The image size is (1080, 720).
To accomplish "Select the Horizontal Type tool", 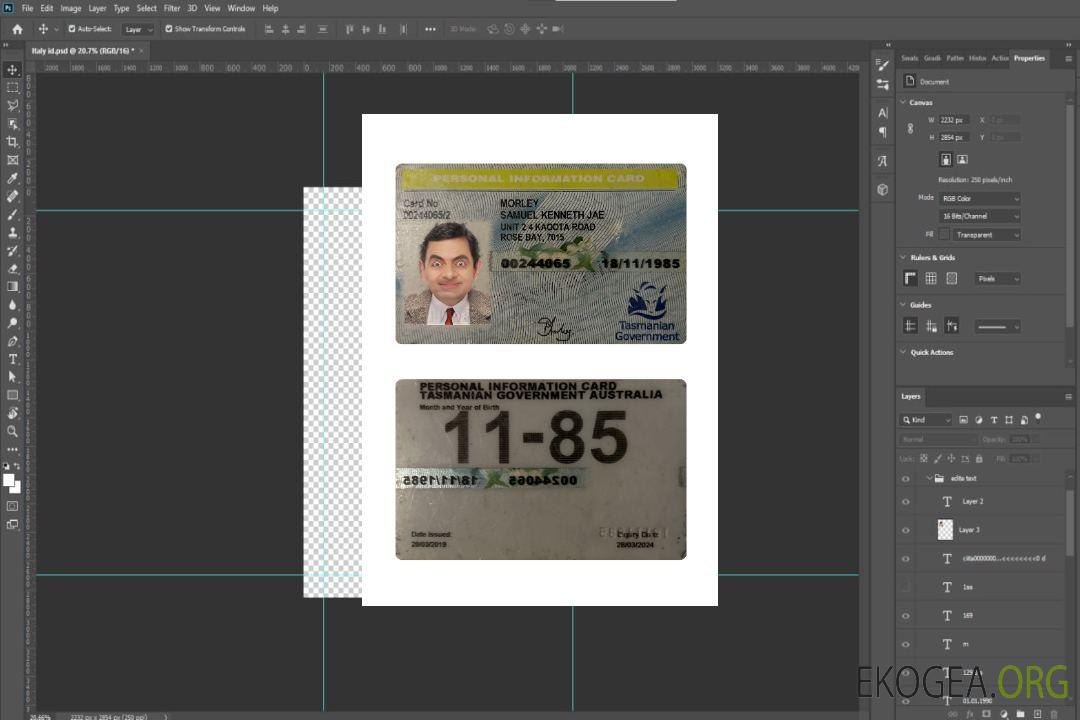I will coord(12,359).
